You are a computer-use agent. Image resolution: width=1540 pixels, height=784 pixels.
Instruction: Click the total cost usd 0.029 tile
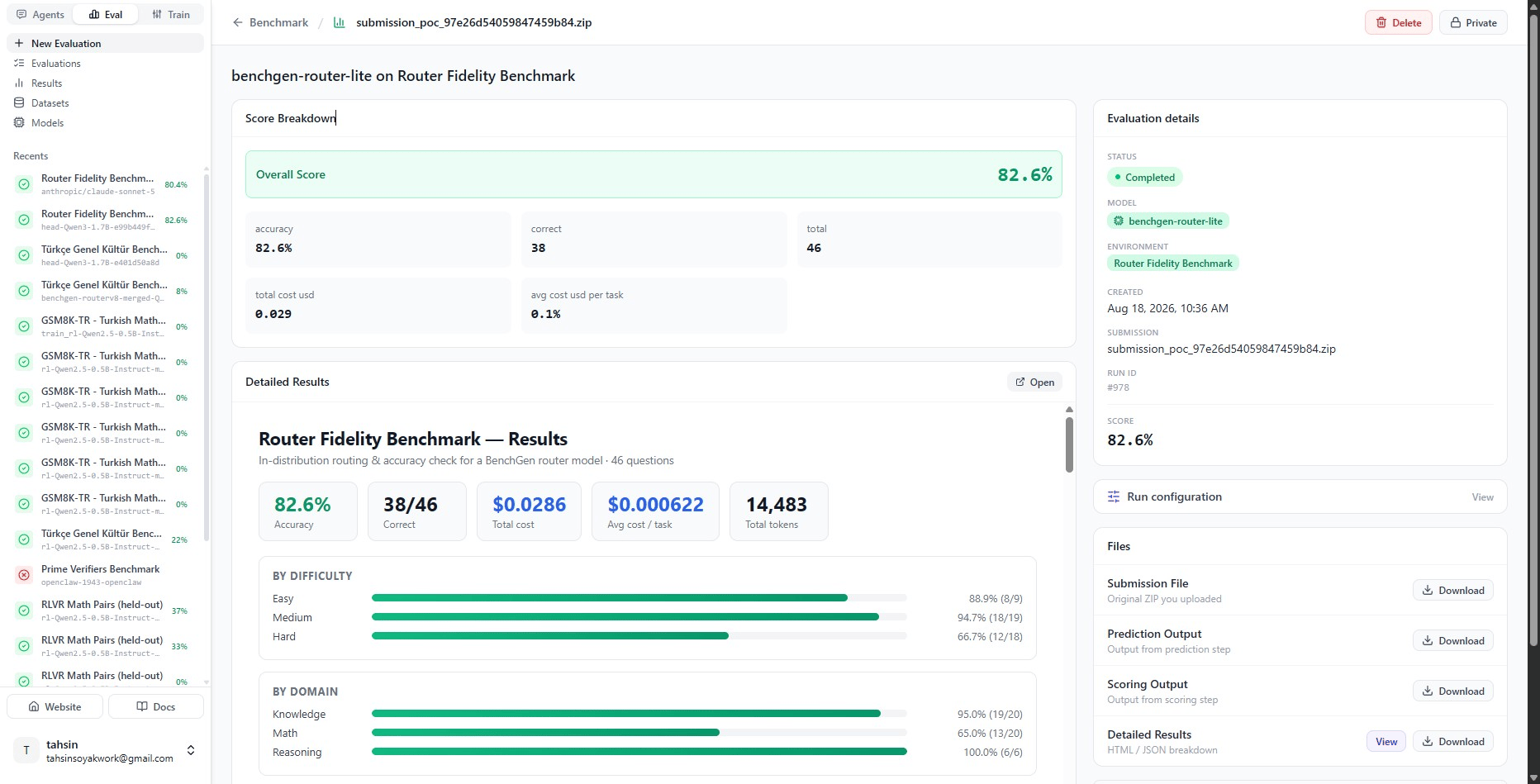(x=378, y=305)
